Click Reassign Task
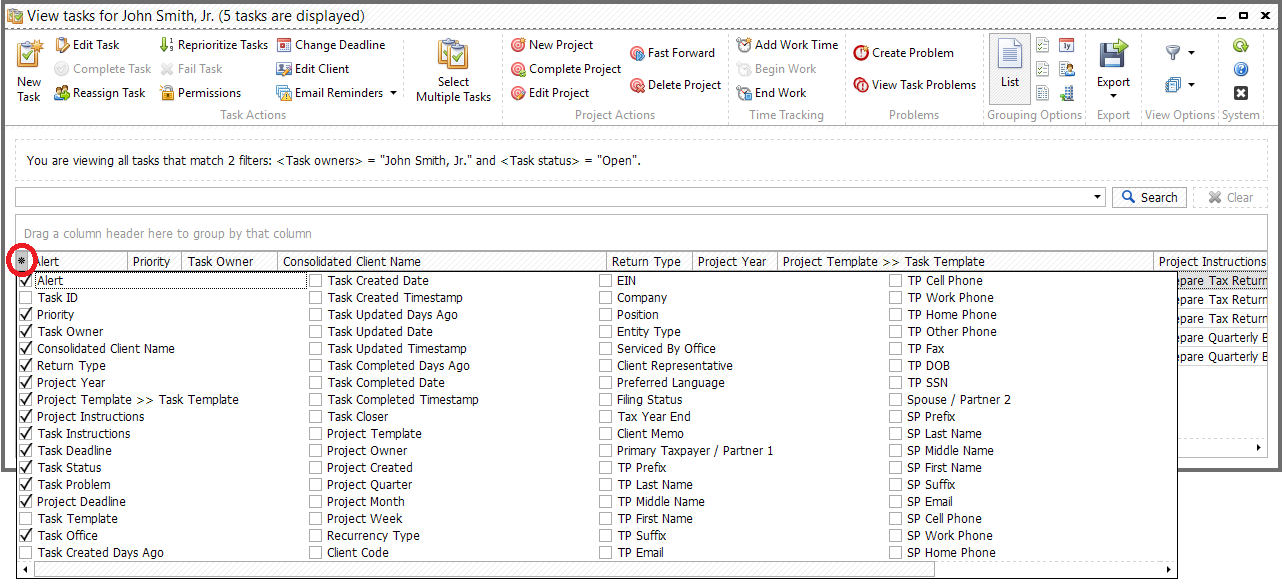Viewport: 1282px width, 581px height. click(100, 93)
